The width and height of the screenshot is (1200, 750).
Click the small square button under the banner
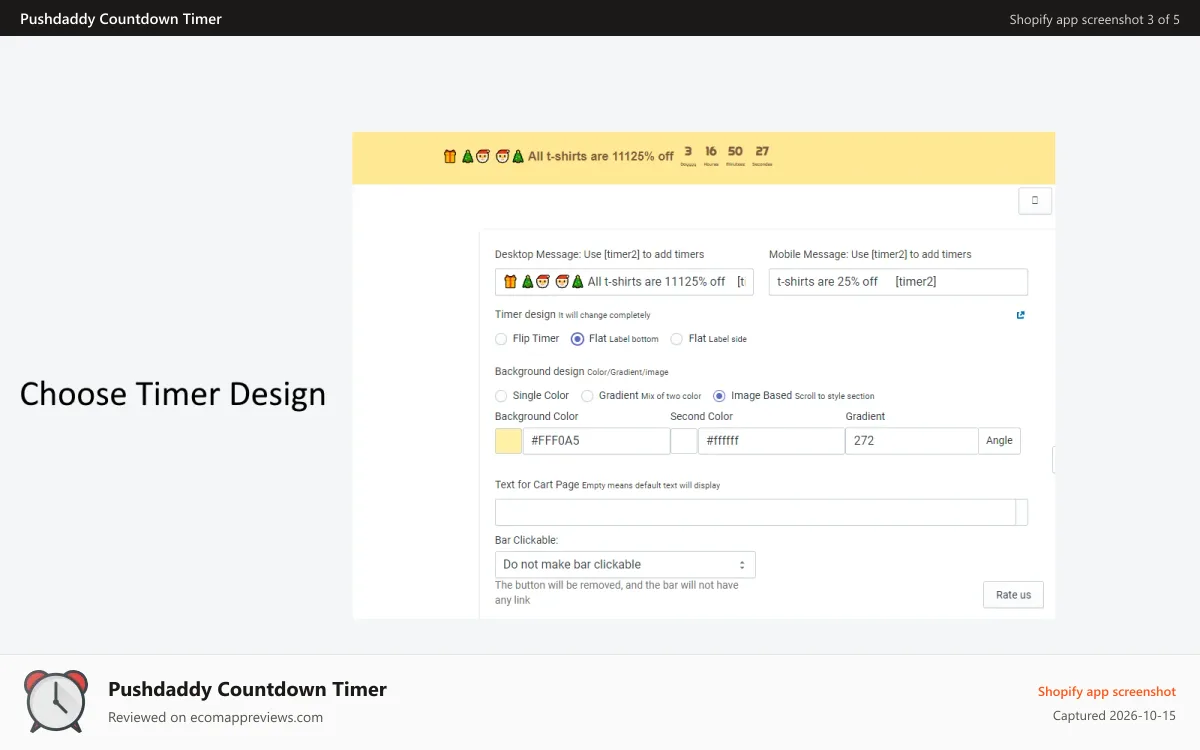coord(1035,201)
